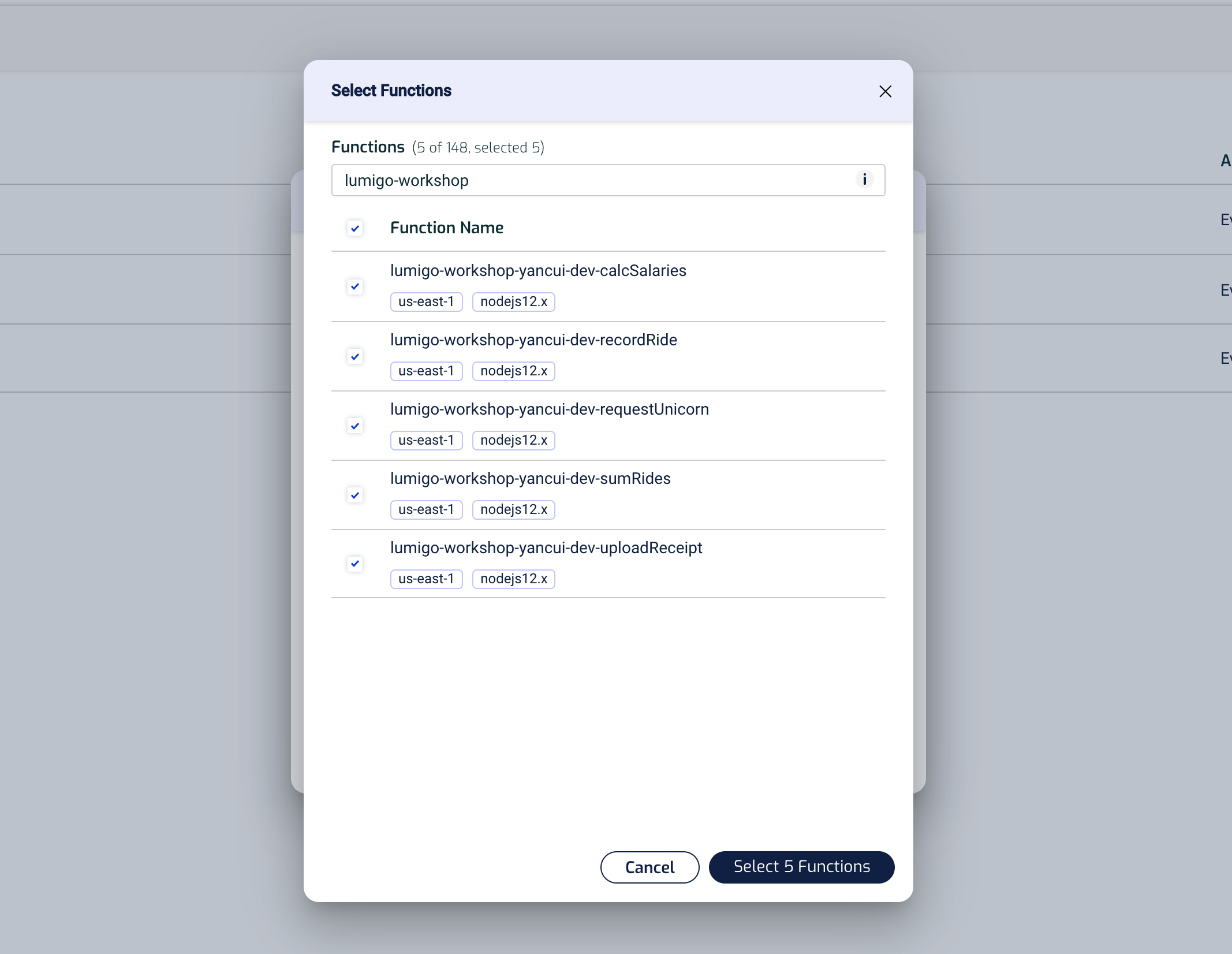Click the Cancel button
Image resolution: width=1232 pixels, height=954 pixels.
pyautogui.click(x=649, y=867)
